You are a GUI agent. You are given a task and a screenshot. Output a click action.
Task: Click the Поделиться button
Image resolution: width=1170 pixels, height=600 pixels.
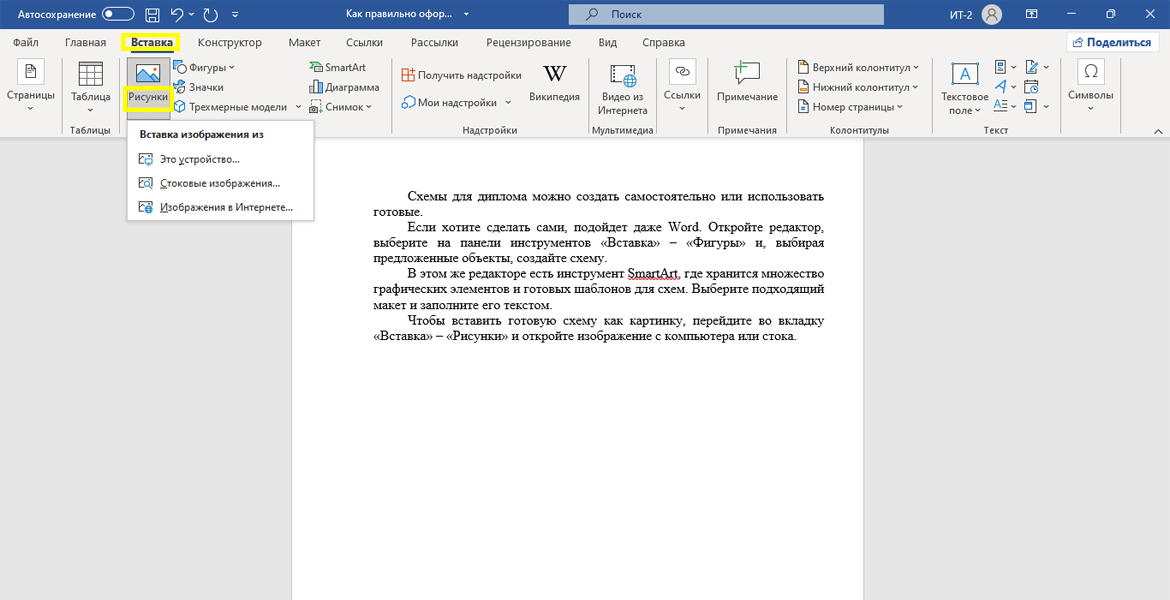coord(1112,42)
